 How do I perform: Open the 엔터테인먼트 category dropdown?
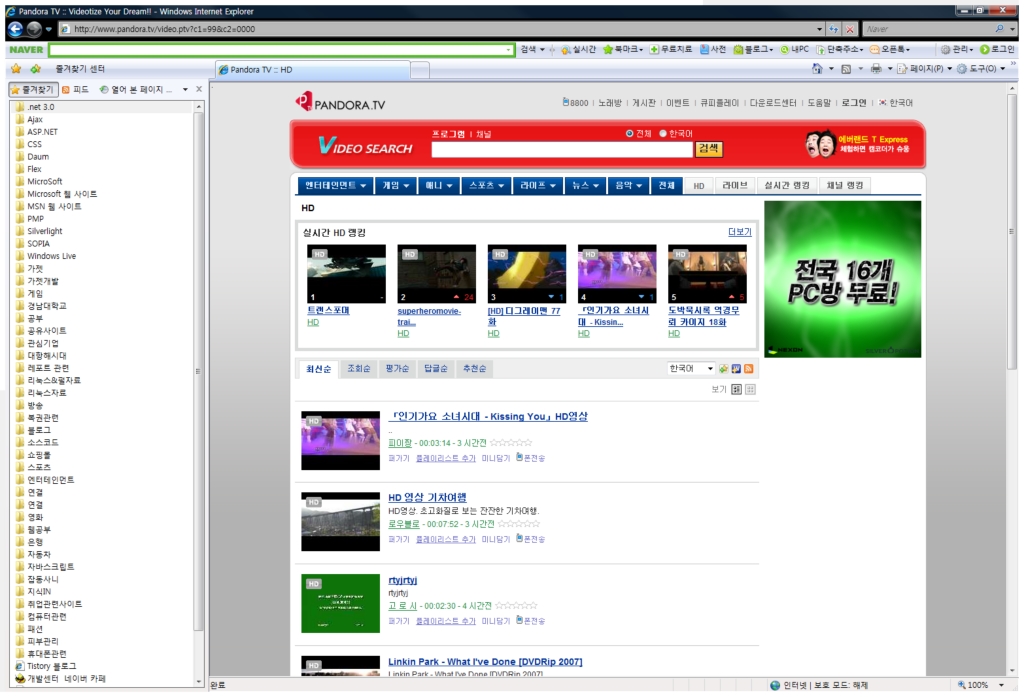336,186
